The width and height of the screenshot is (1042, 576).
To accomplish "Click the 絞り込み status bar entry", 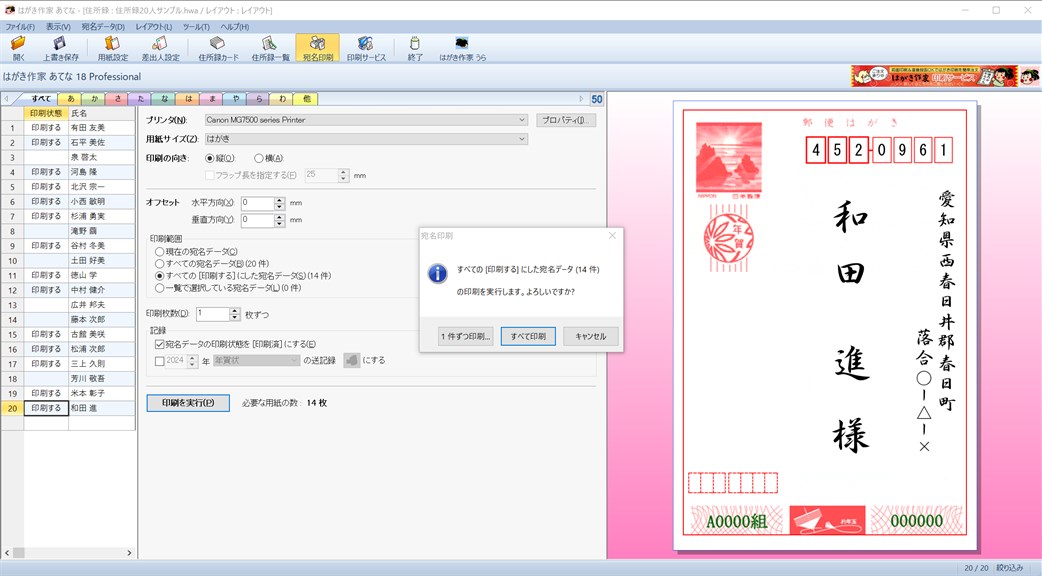I will click(1009, 568).
